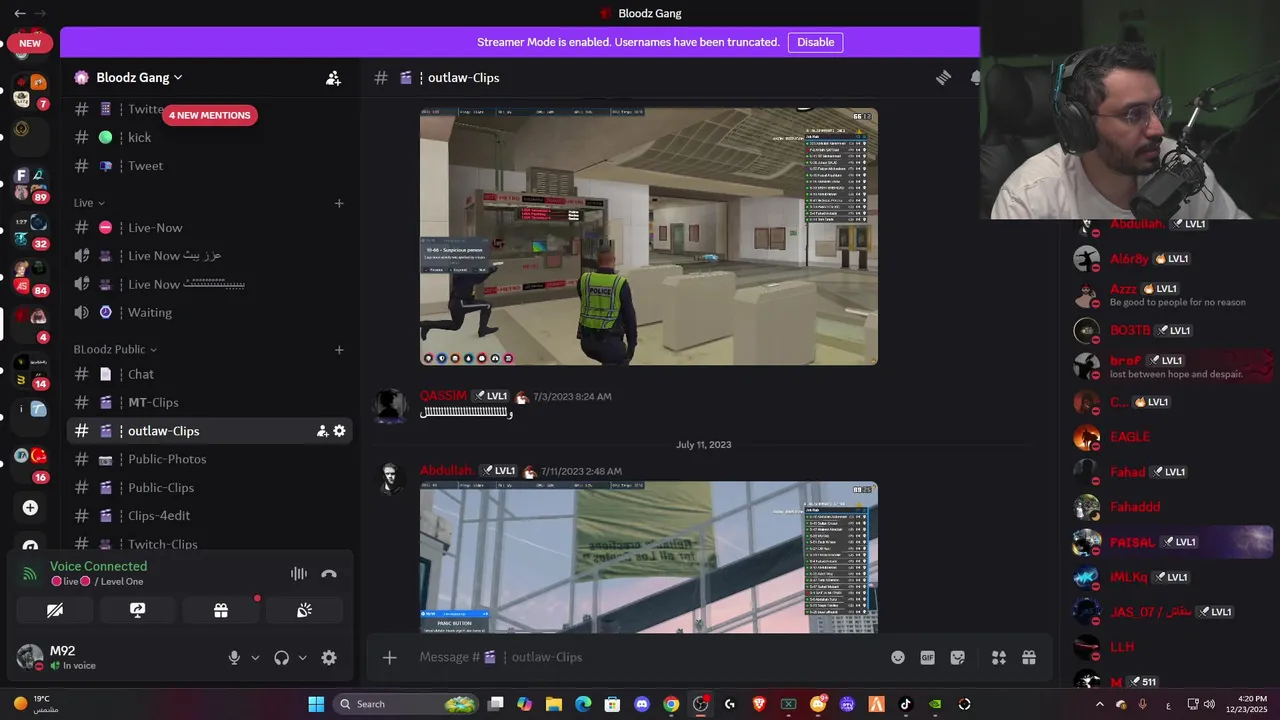
Task: Open the Abdullah clip thumbnail from July 11
Action: click(x=649, y=557)
